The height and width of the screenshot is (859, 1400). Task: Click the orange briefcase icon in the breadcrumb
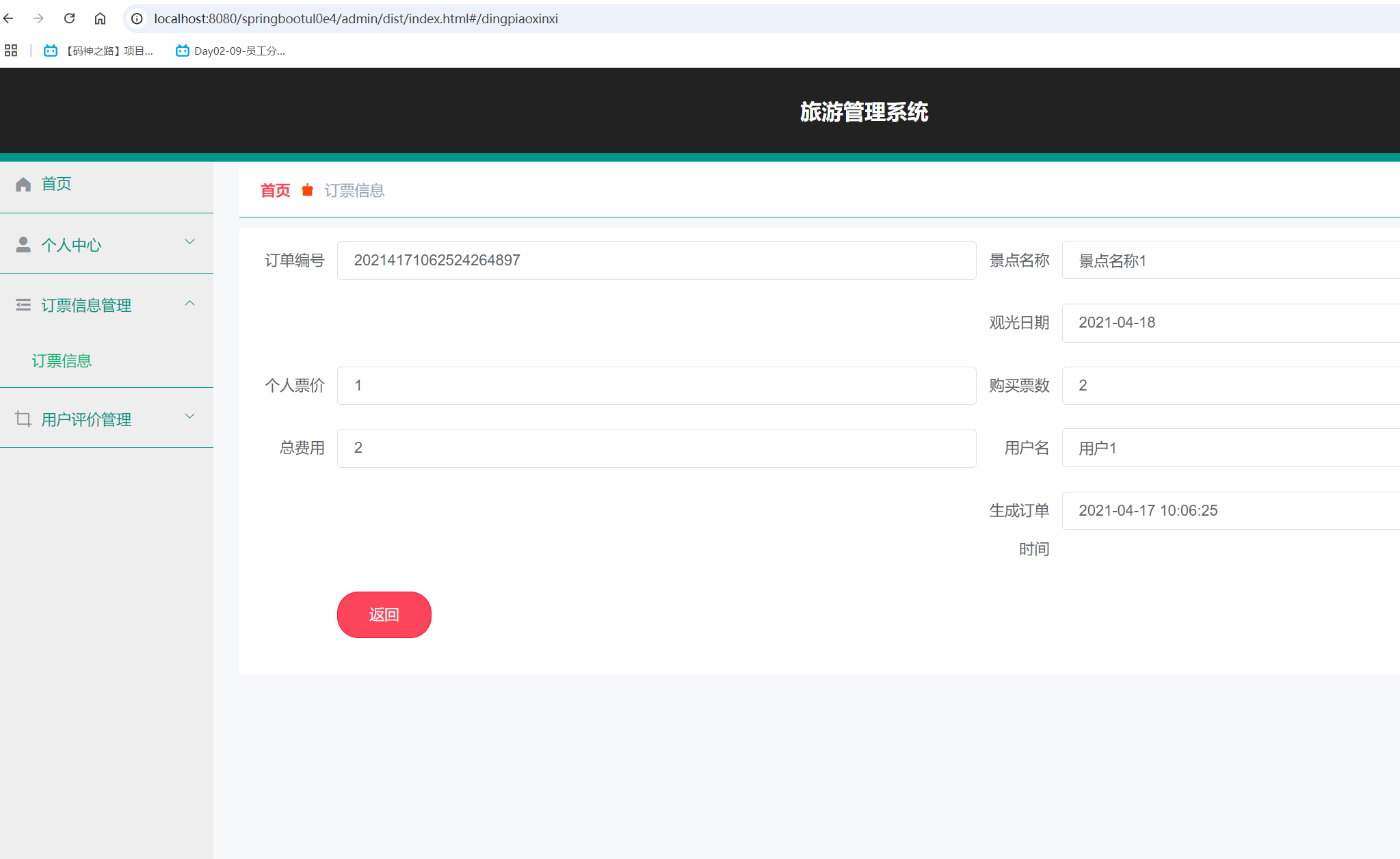tap(307, 190)
